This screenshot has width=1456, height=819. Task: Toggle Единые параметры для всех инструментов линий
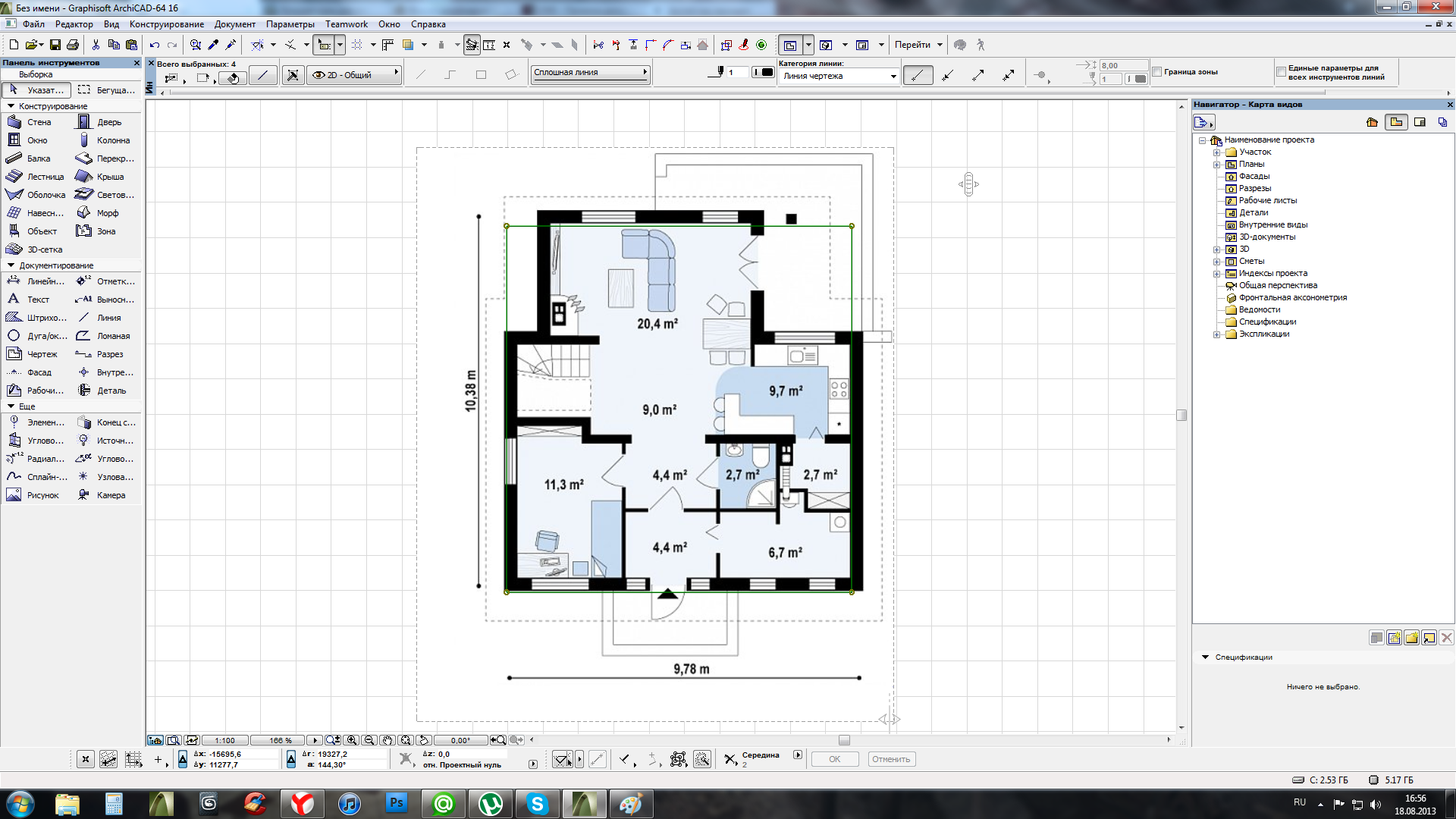1282,72
